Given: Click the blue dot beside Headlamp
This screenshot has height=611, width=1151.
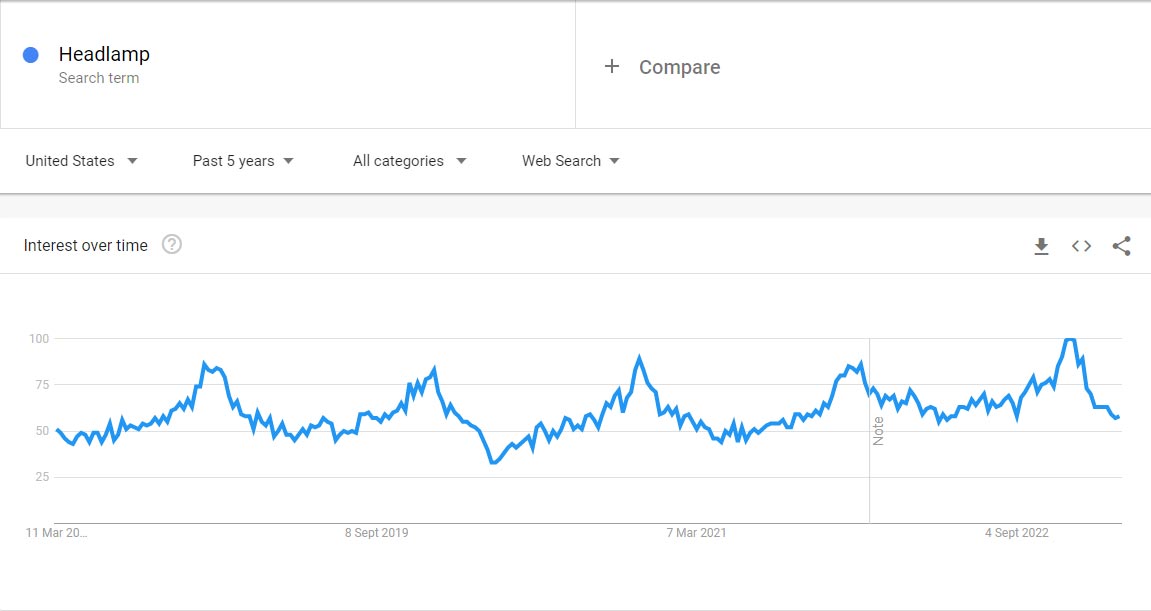Looking at the screenshot, I should (x=31, y=55).
